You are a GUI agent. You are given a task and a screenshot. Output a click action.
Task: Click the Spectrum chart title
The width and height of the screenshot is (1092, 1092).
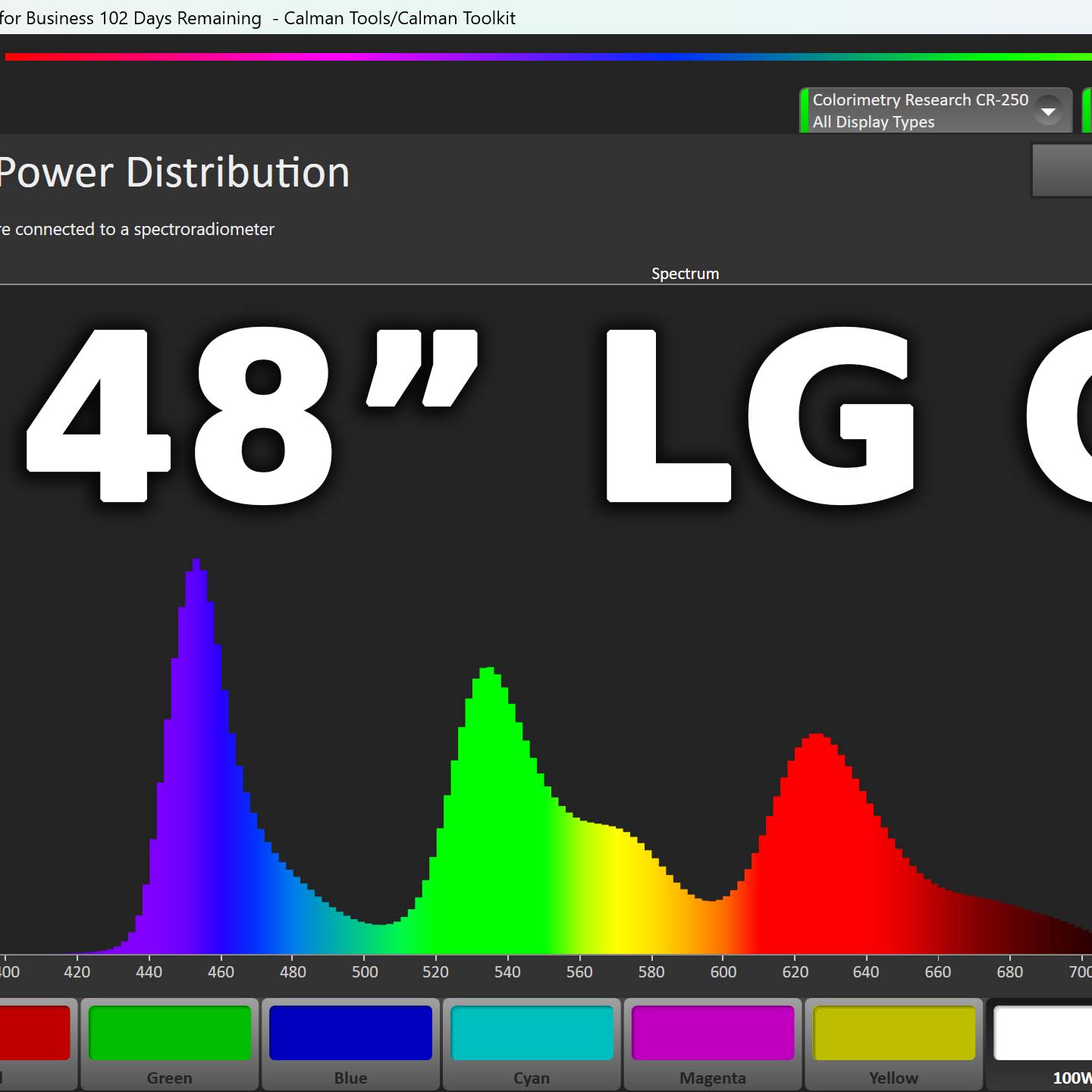pyautogui.click(x=686, y=274)
